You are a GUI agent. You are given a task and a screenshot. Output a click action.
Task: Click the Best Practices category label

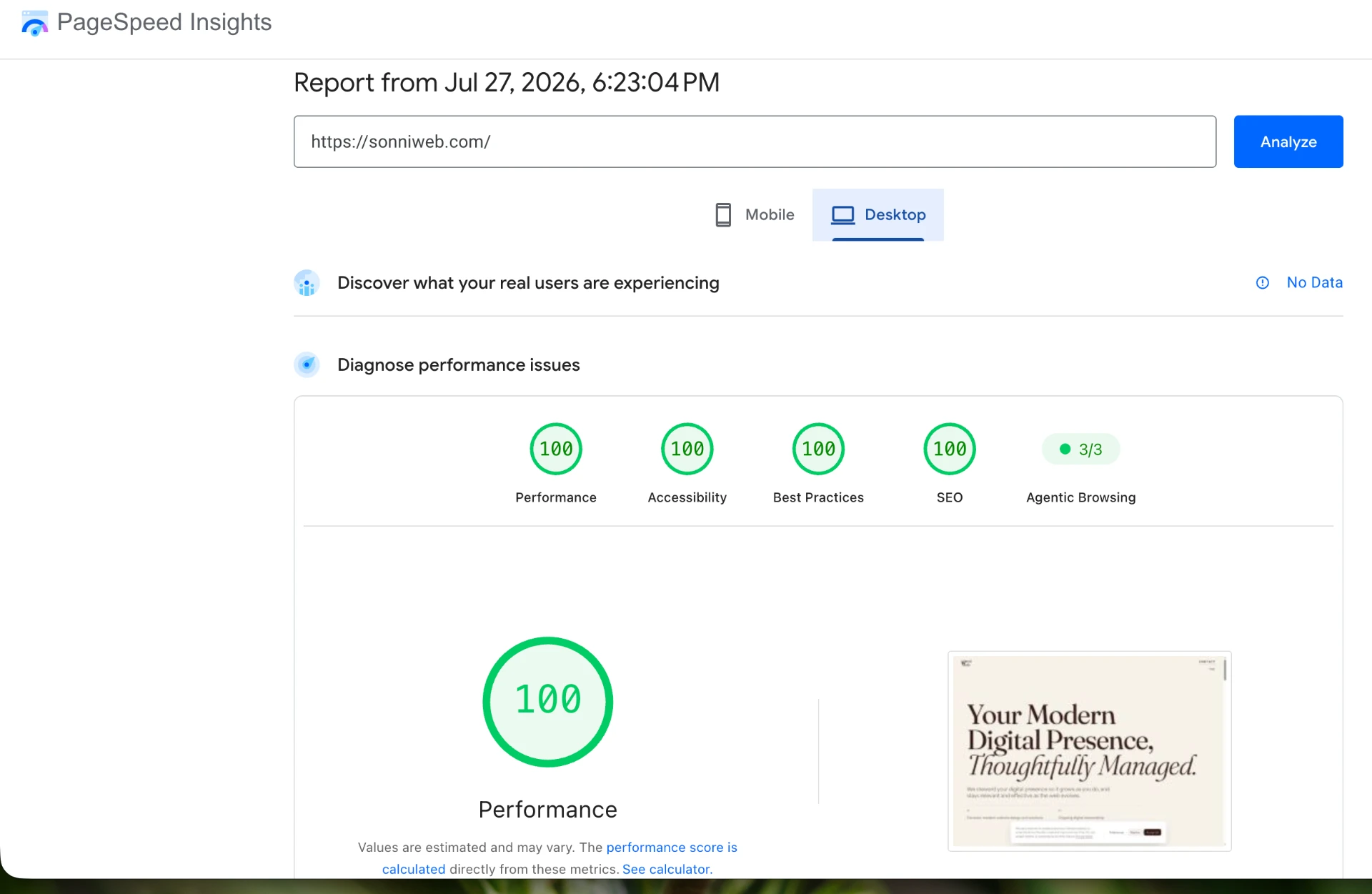pyautogui.click(x=818, y=497)
